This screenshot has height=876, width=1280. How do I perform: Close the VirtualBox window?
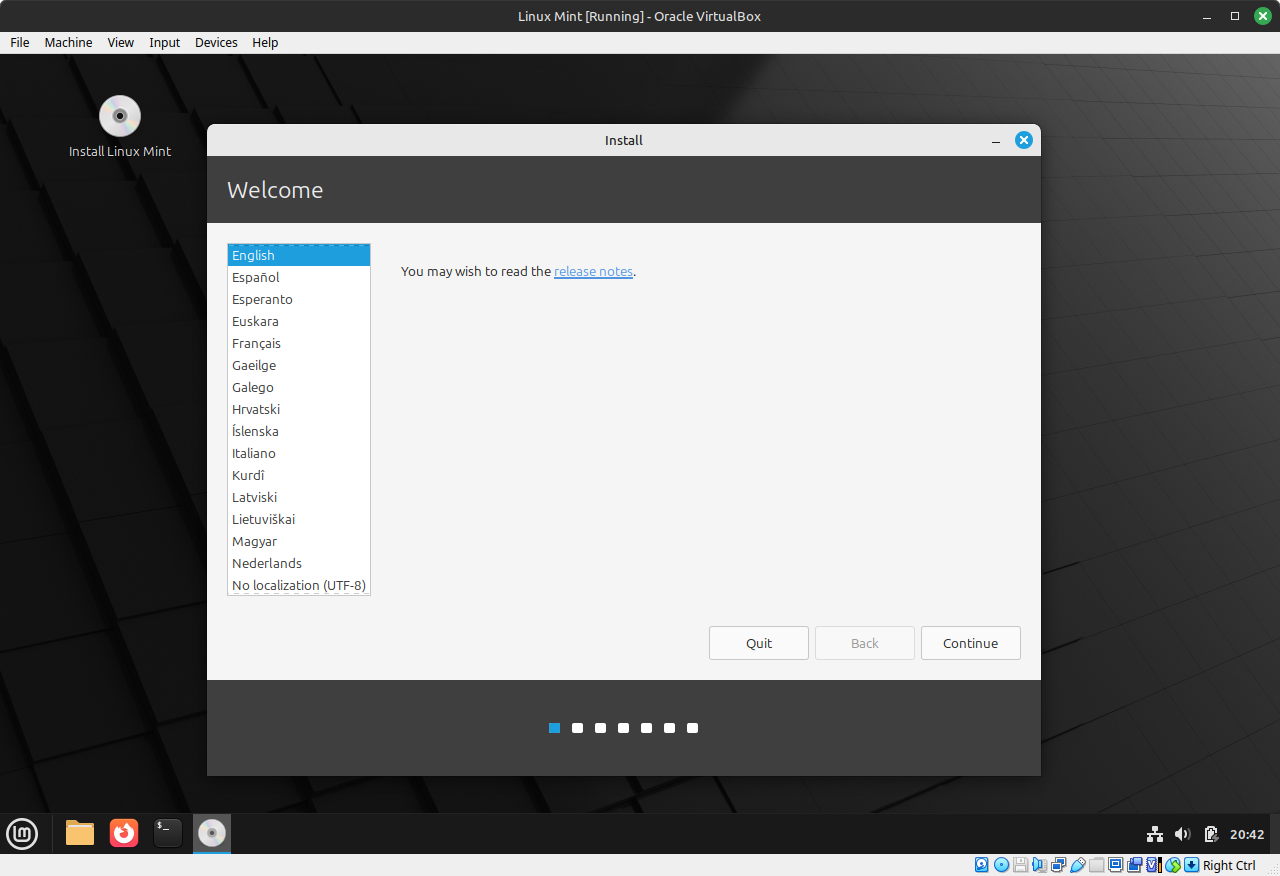click(x=1263, y=16)
